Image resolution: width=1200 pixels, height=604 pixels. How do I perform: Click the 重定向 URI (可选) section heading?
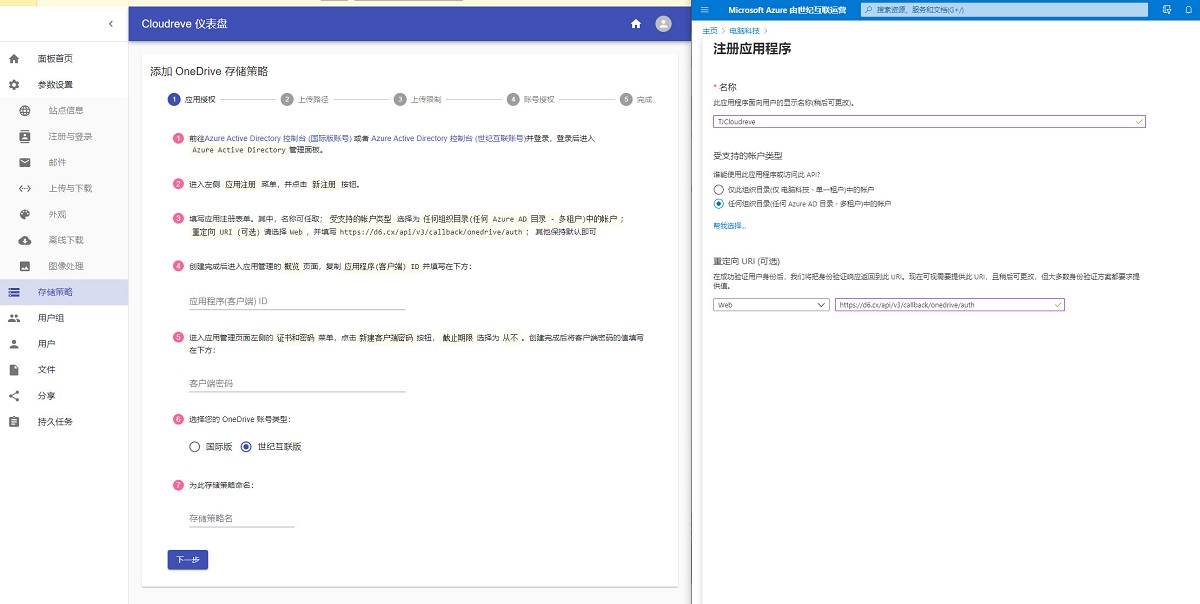745,260
